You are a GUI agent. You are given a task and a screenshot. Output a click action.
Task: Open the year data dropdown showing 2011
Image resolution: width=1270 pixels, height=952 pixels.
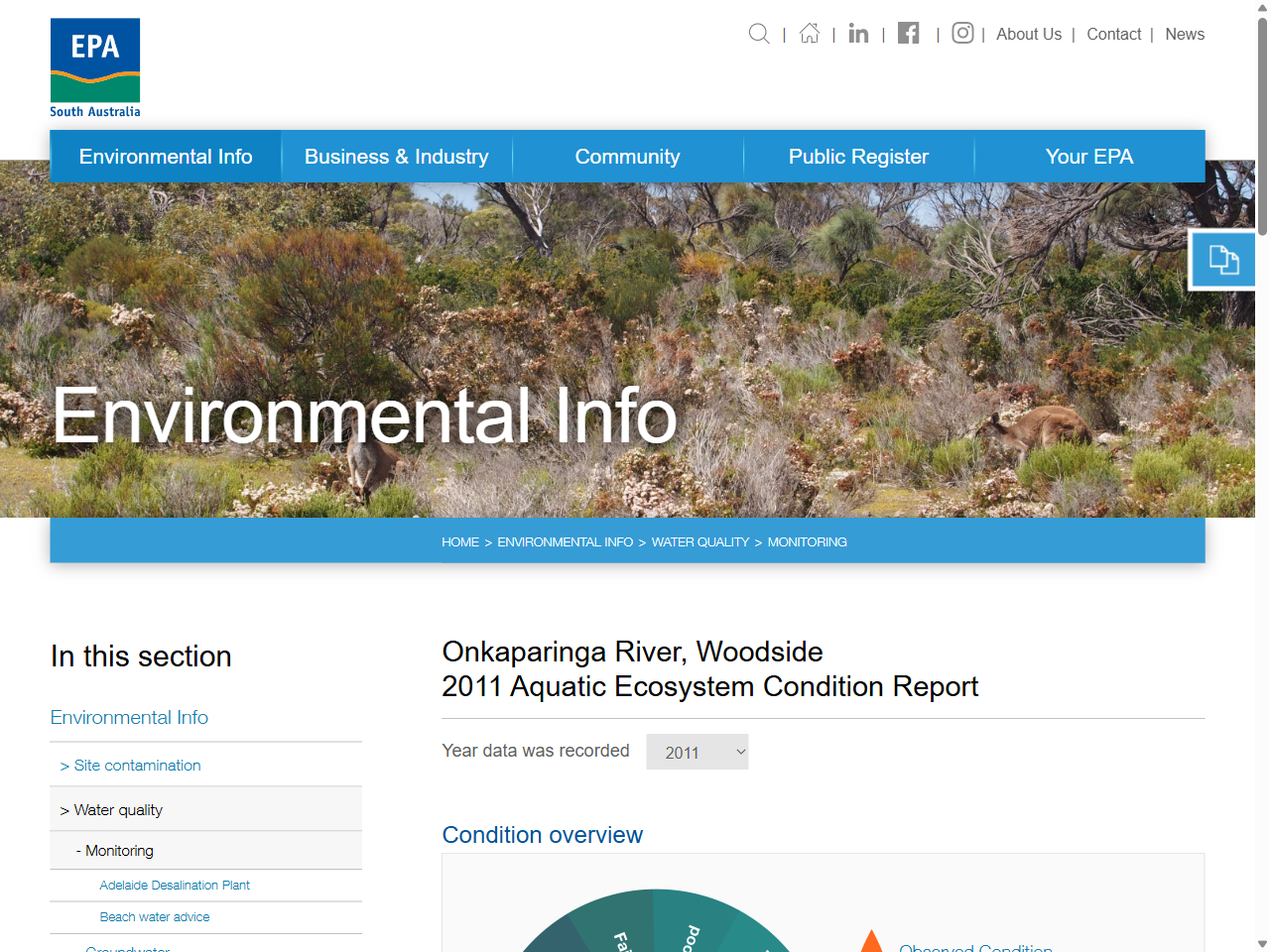[x=697, y=752]
